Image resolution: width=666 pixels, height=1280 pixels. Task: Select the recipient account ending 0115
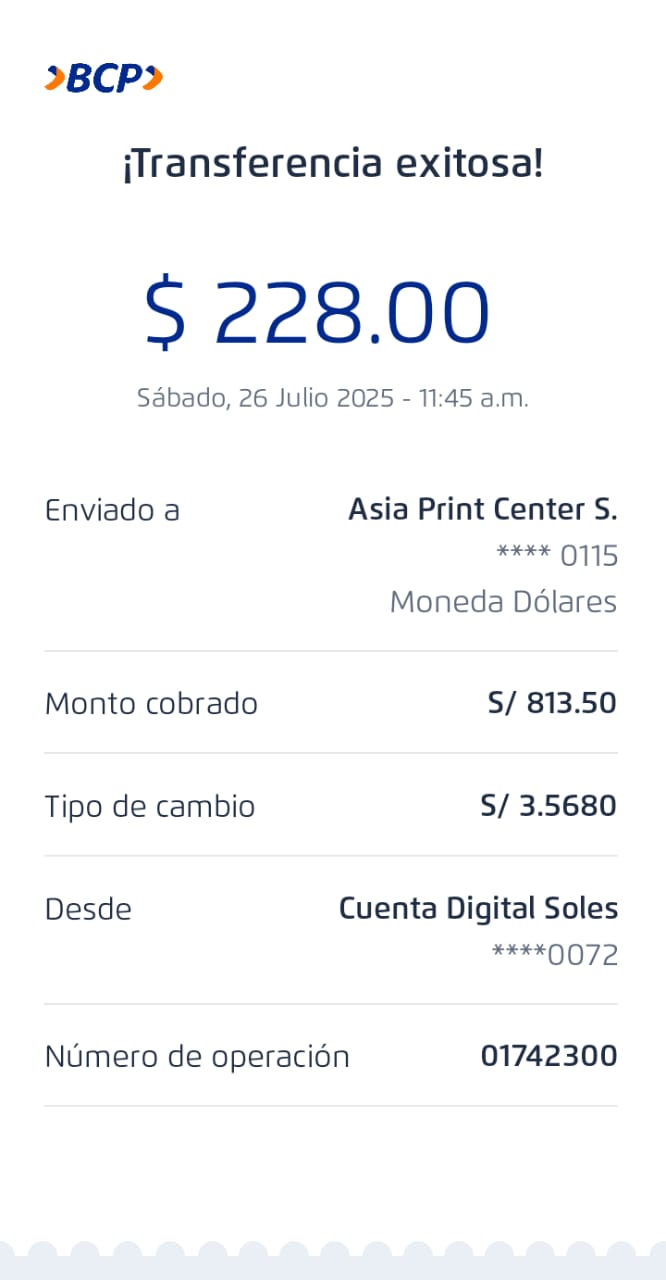557,556
